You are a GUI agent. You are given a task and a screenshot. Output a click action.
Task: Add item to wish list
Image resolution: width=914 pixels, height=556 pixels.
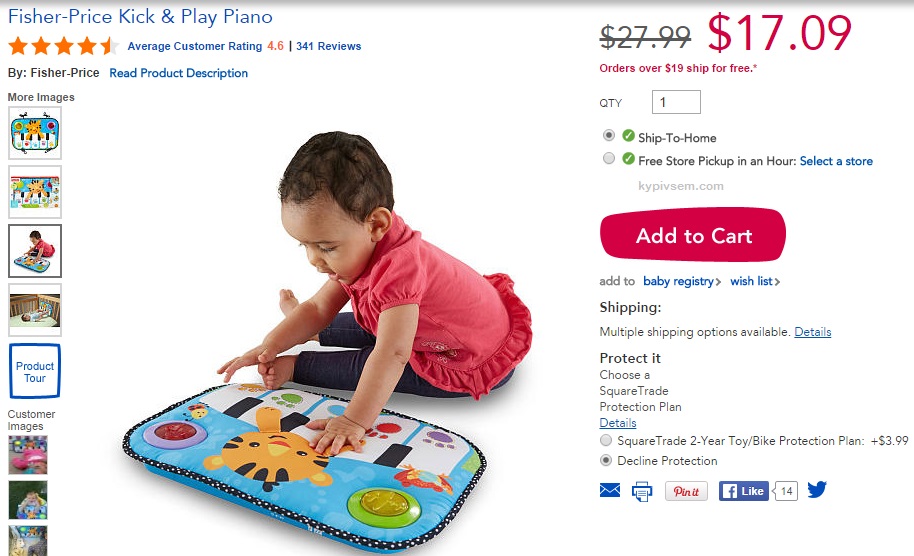click(755, 281)
